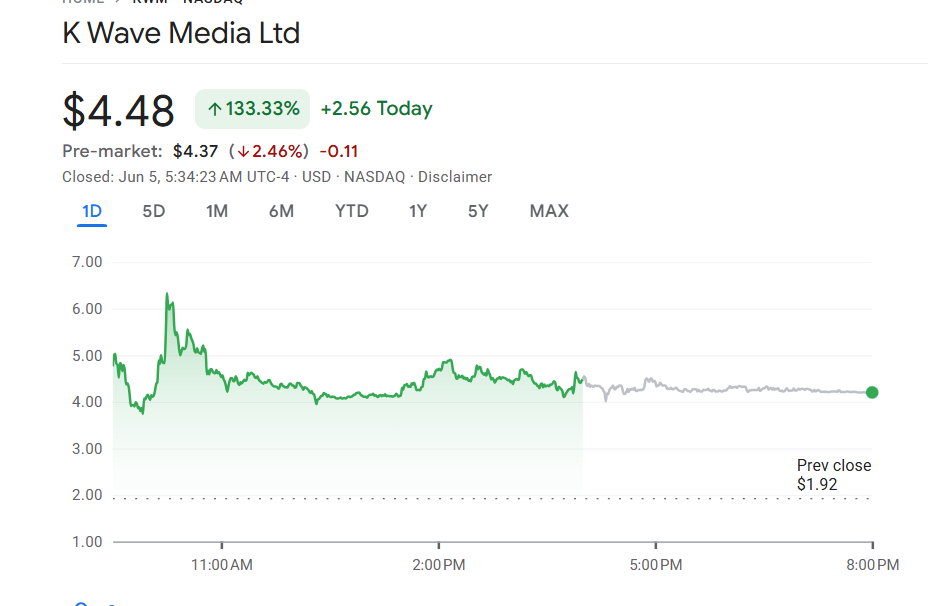Click the pre-market $4.37 price
Viewport: 928px width, 606px height.
[195, 152]
